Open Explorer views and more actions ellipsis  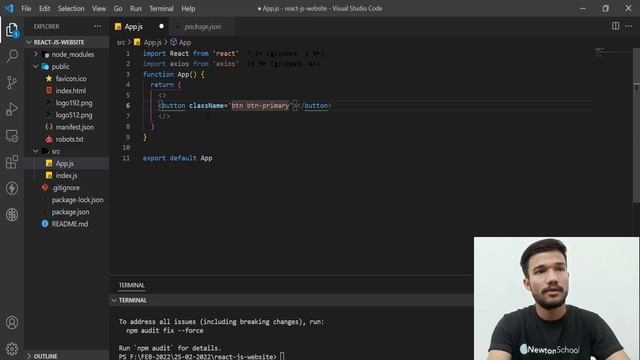click(97, 26)
